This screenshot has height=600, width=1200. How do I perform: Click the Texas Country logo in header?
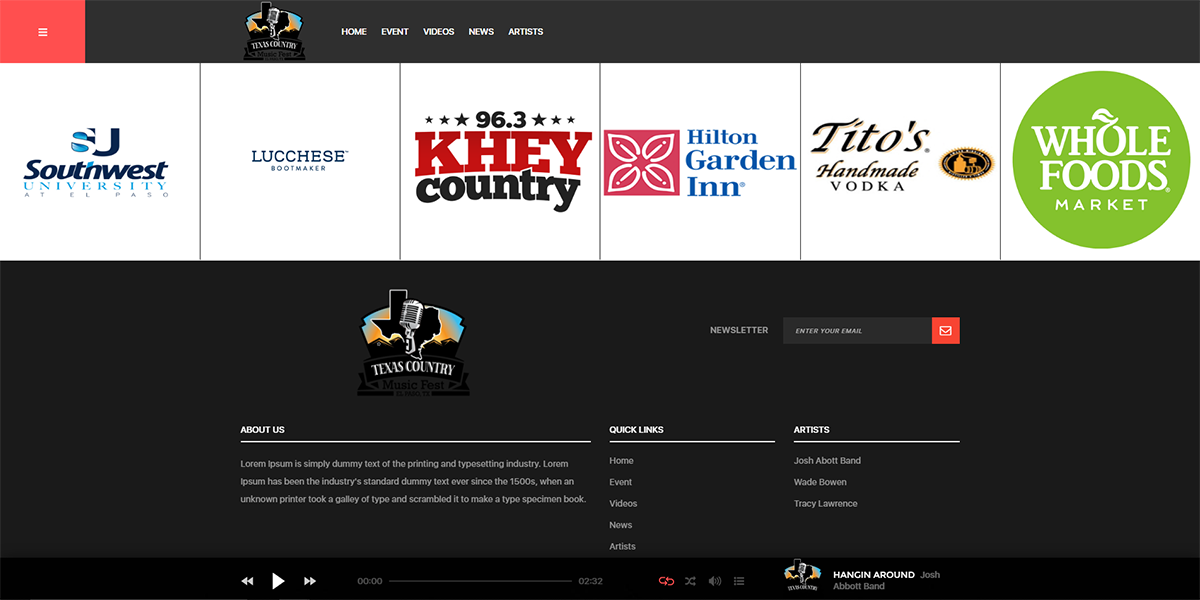(x=275, y=32)
